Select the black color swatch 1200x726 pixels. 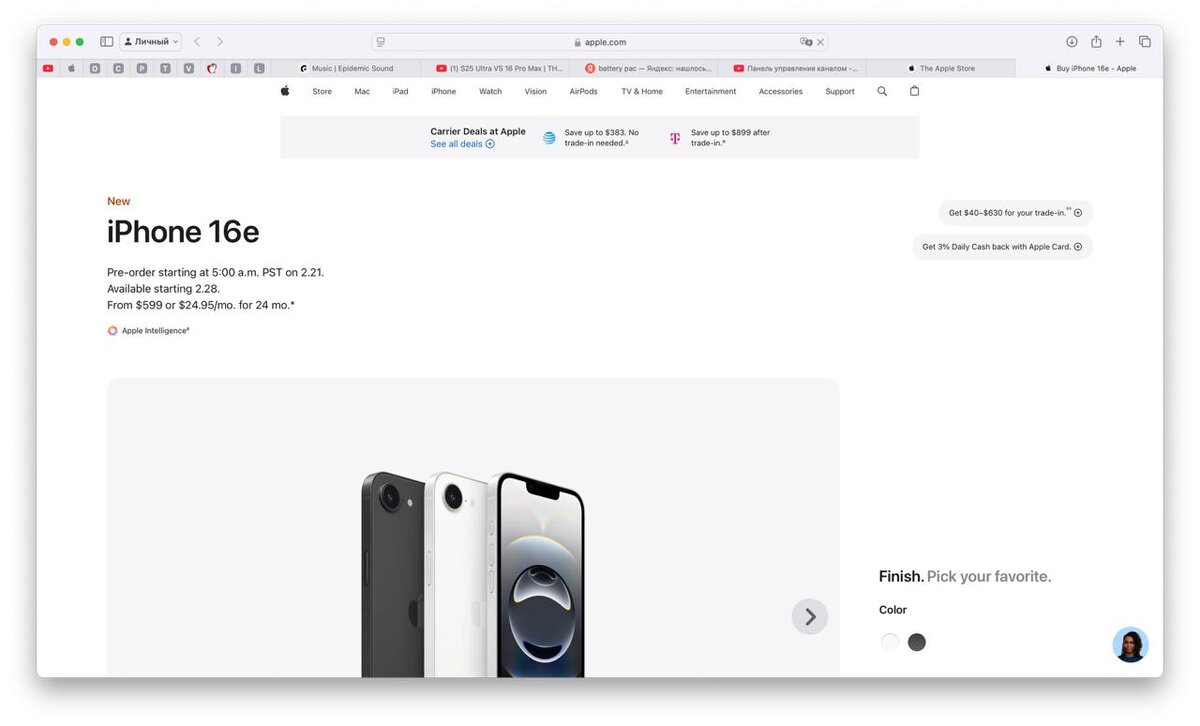[x=917, y=642]
